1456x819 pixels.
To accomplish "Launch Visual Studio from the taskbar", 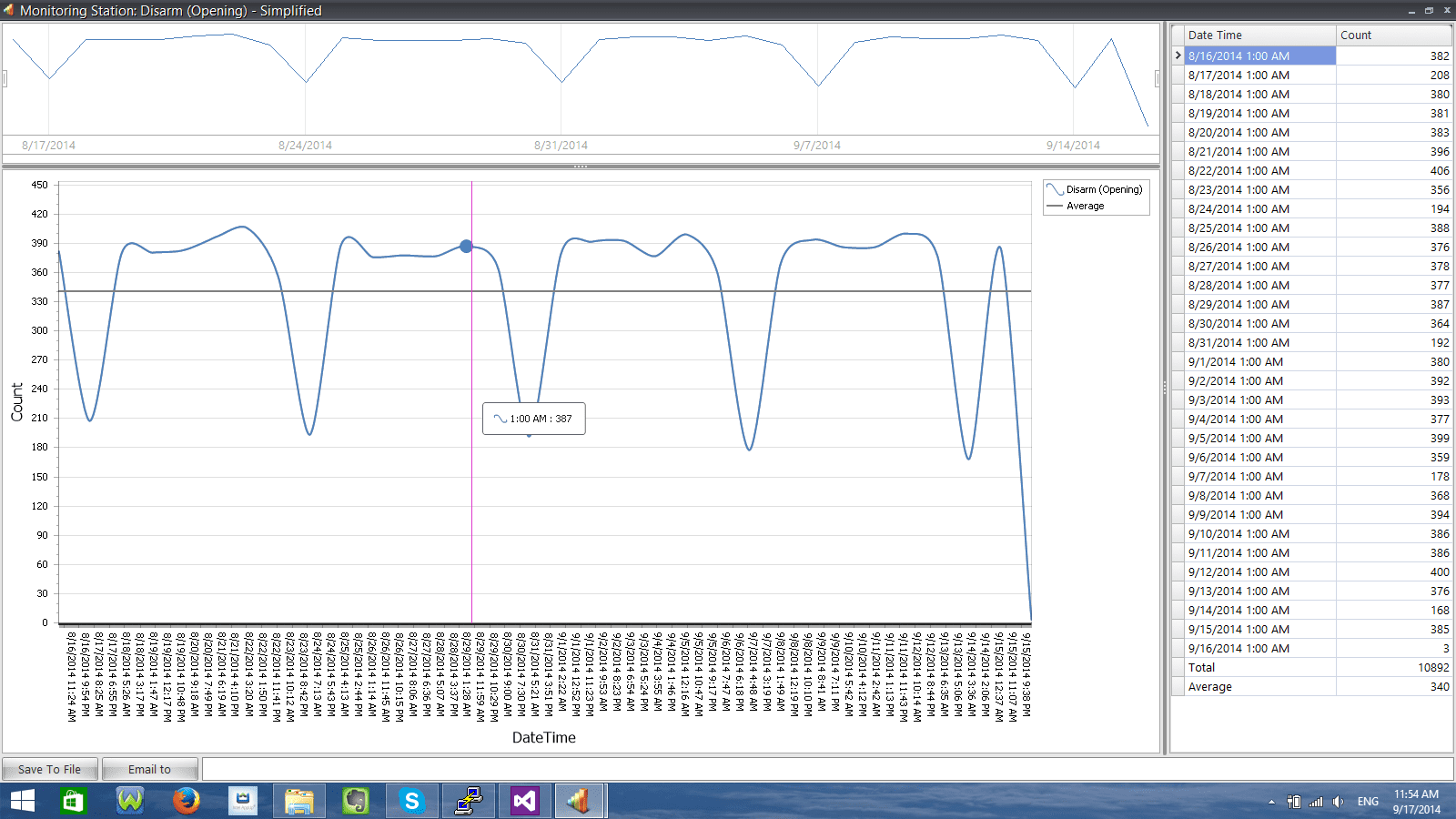I will click(524, 801).
